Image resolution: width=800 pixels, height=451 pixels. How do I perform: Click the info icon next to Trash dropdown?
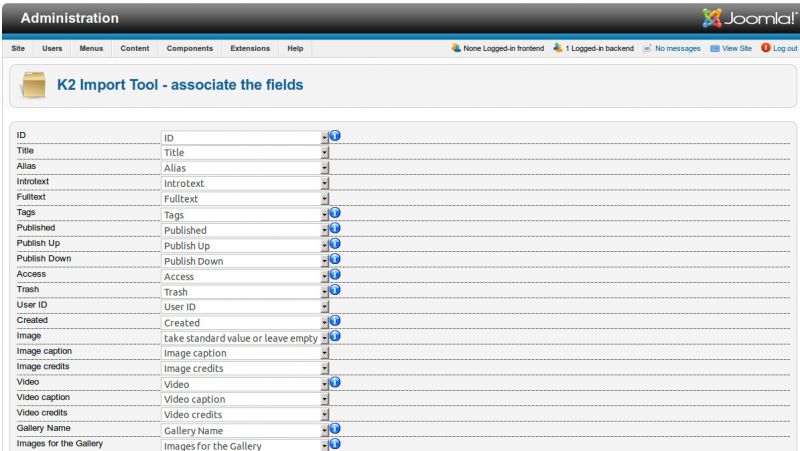point(335,290)
